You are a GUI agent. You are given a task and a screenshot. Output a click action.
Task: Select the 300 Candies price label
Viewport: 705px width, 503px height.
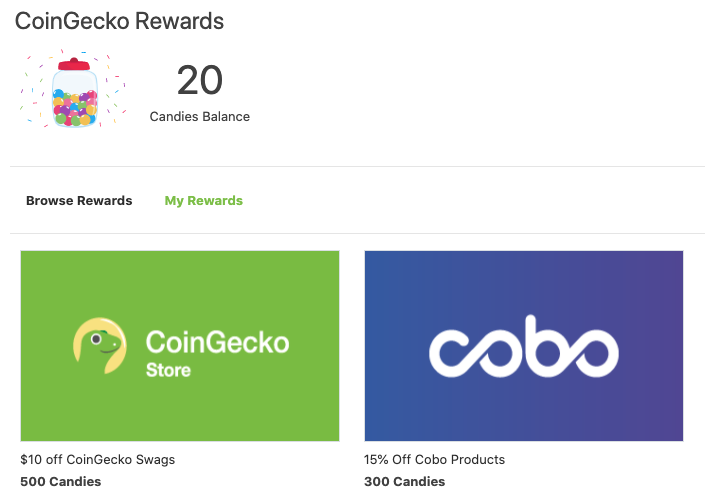[405, 481]
